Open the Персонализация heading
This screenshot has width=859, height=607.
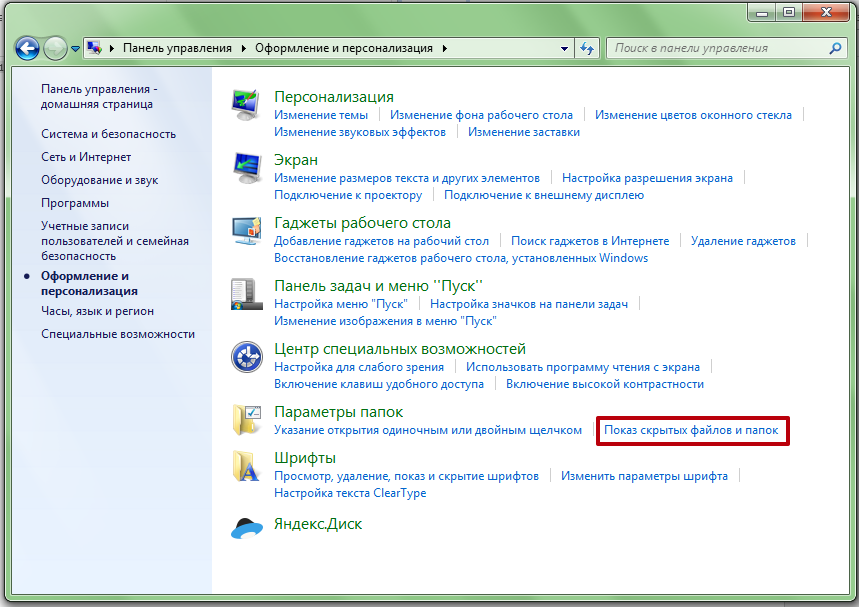334,97
